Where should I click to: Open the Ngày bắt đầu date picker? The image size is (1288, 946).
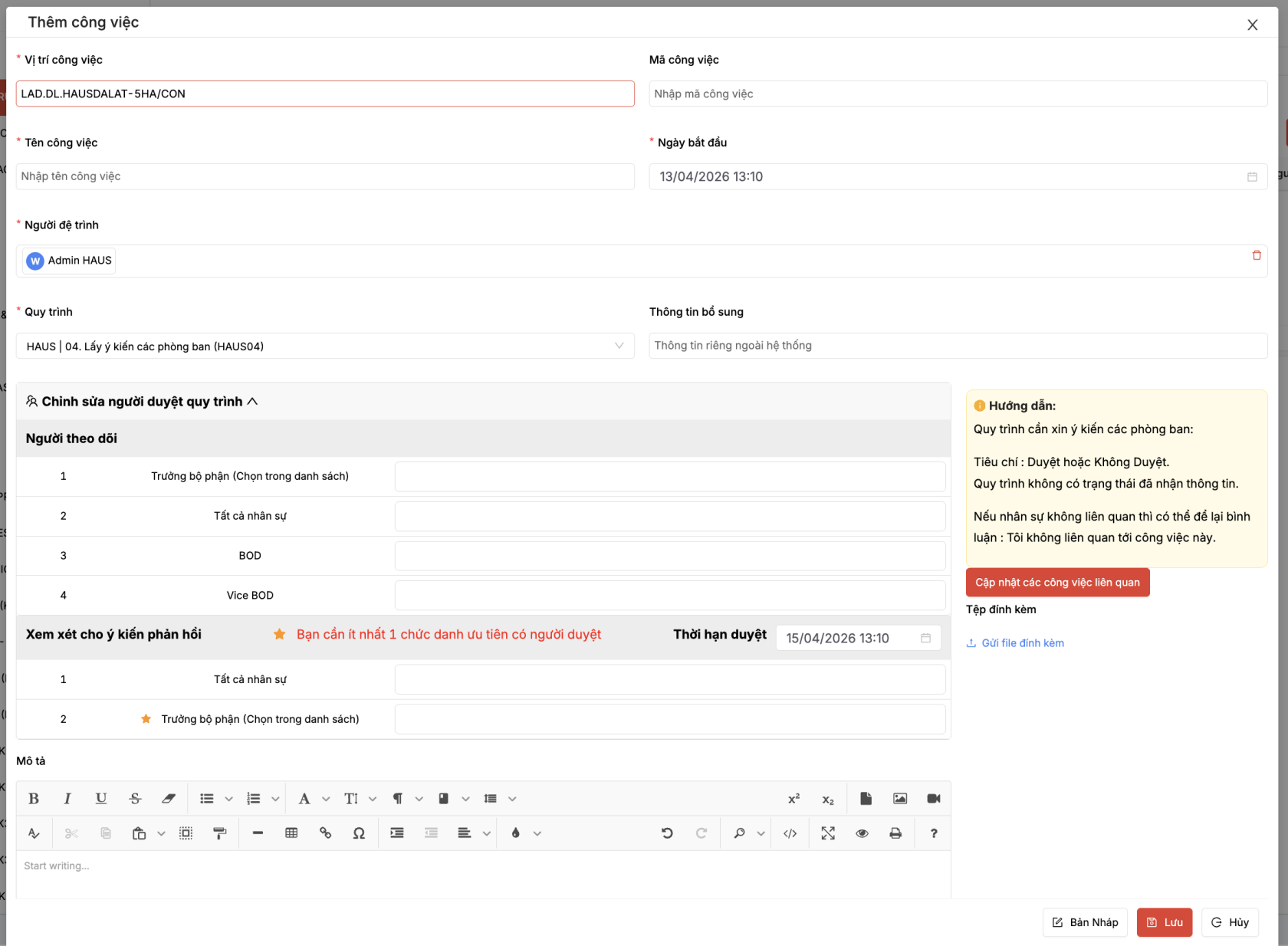[x=1253, y=176]
